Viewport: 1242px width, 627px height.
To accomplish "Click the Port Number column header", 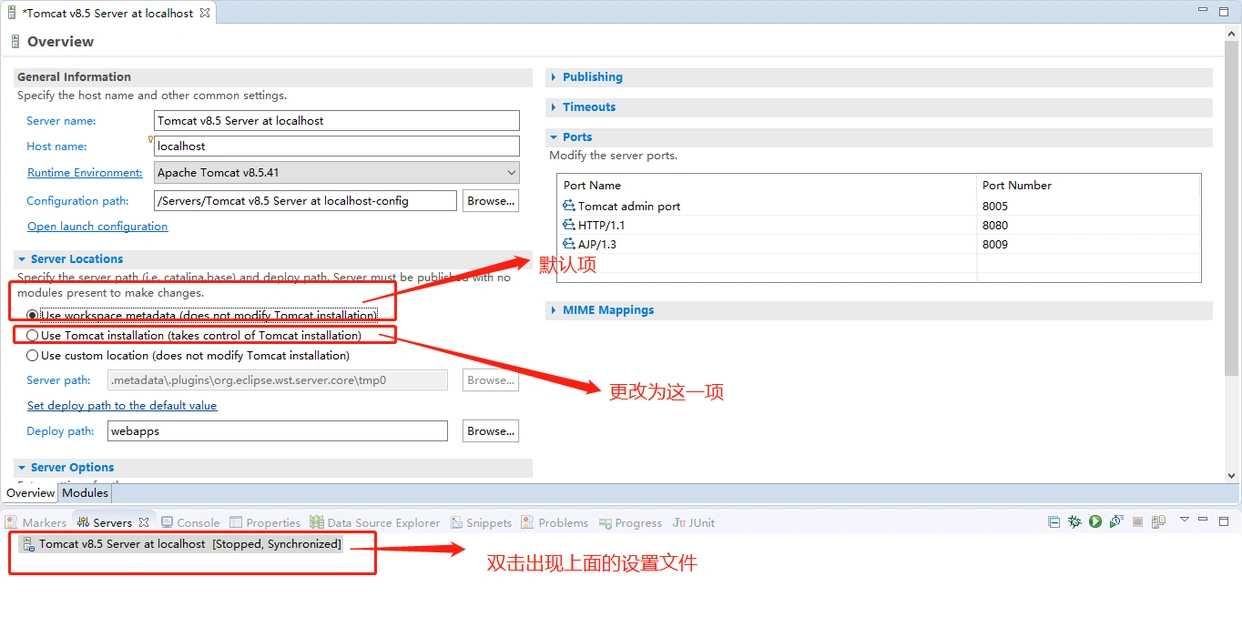I will (x=1088, y=185).
